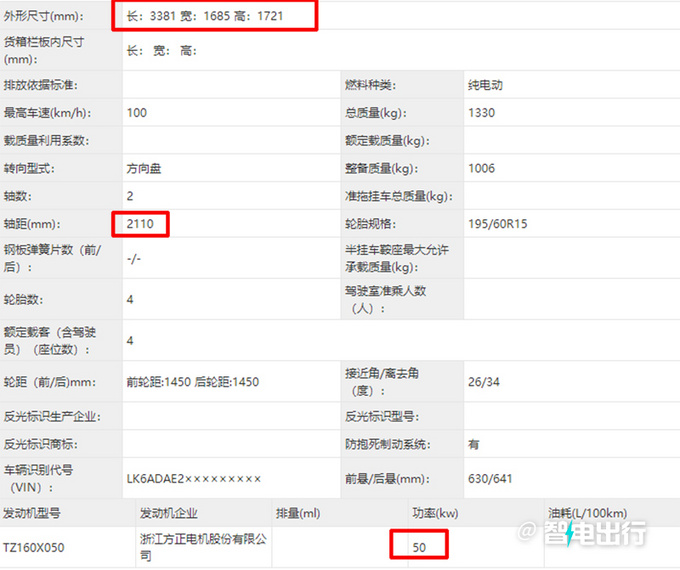The height and width of the screenshot is (570, 680).
Task: Click the 钢板弹簧片数 (前/后) label
Action: 52,258
